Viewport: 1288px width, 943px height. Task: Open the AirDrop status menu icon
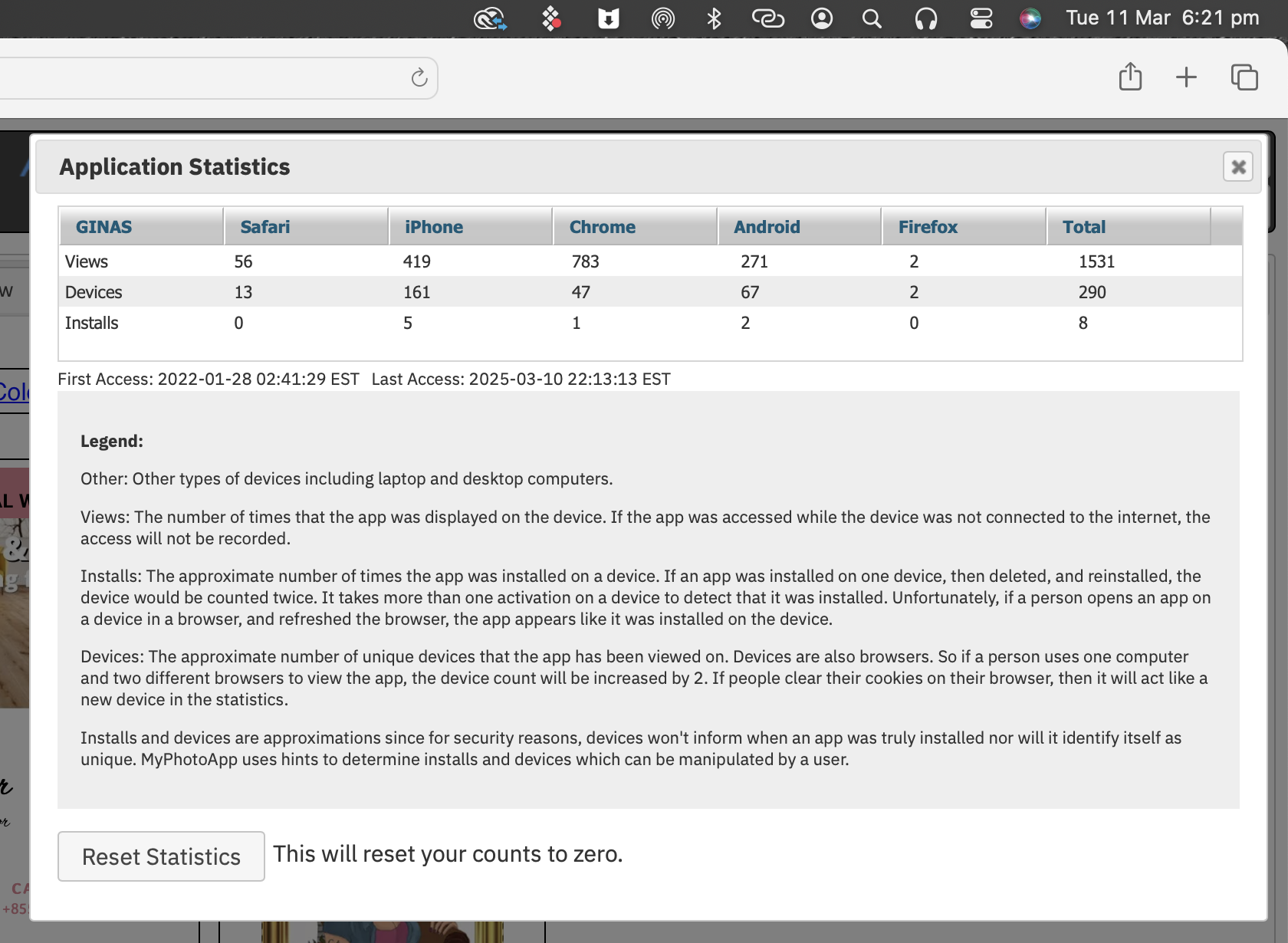(662, 18)
